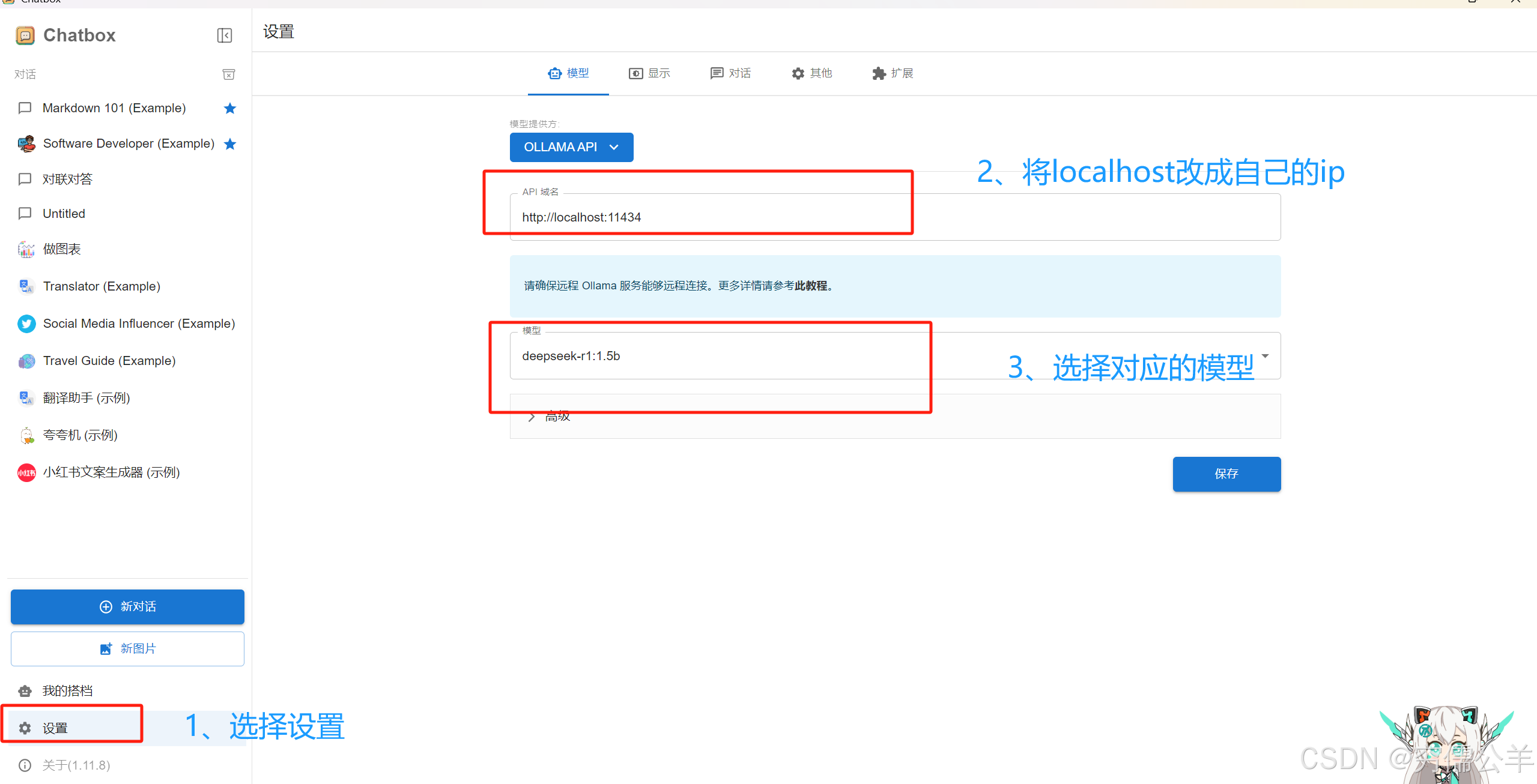Open the Social Media Influencer Twitter icon
1537x784 pixels.
click(26, 324)
